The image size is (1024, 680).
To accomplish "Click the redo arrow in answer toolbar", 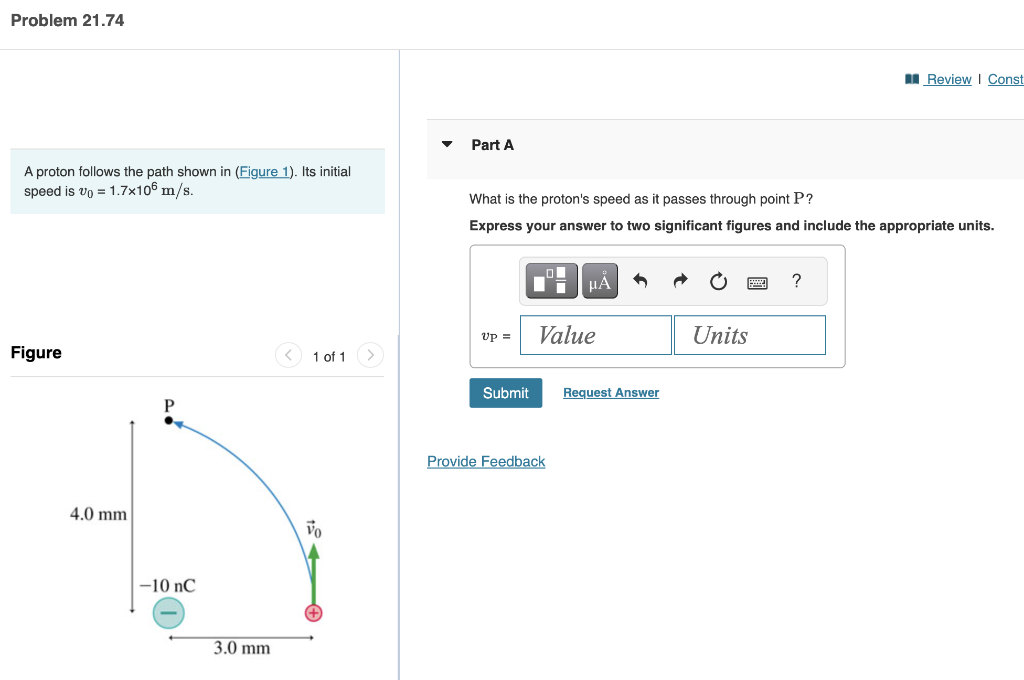I will click(x=678, y=281).
